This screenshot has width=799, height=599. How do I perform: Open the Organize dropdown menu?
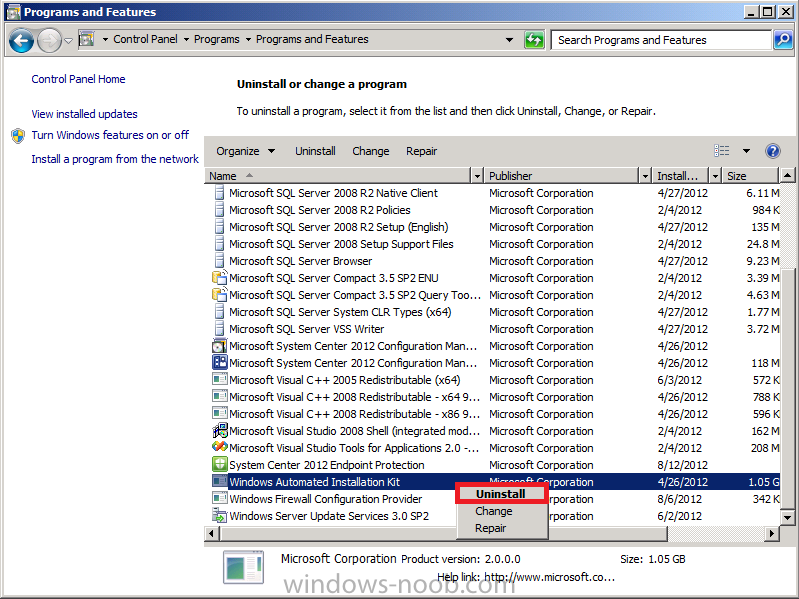pyautogui.click(x=245, y=151)
